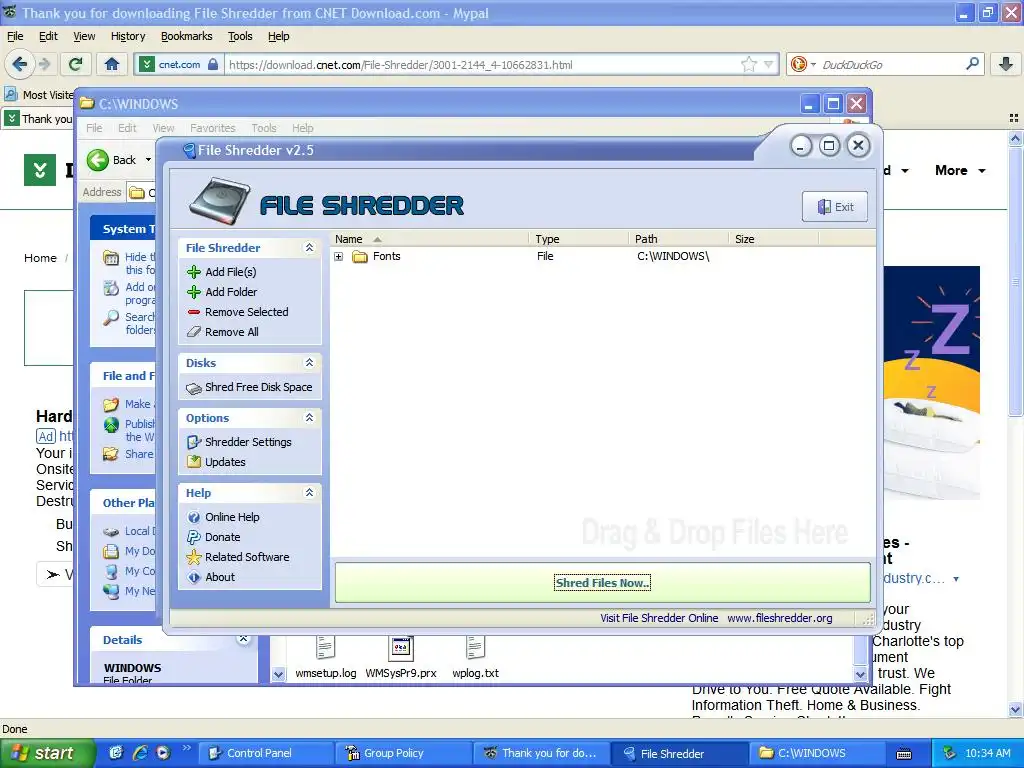Open the browser History menu

coord(128,36)
